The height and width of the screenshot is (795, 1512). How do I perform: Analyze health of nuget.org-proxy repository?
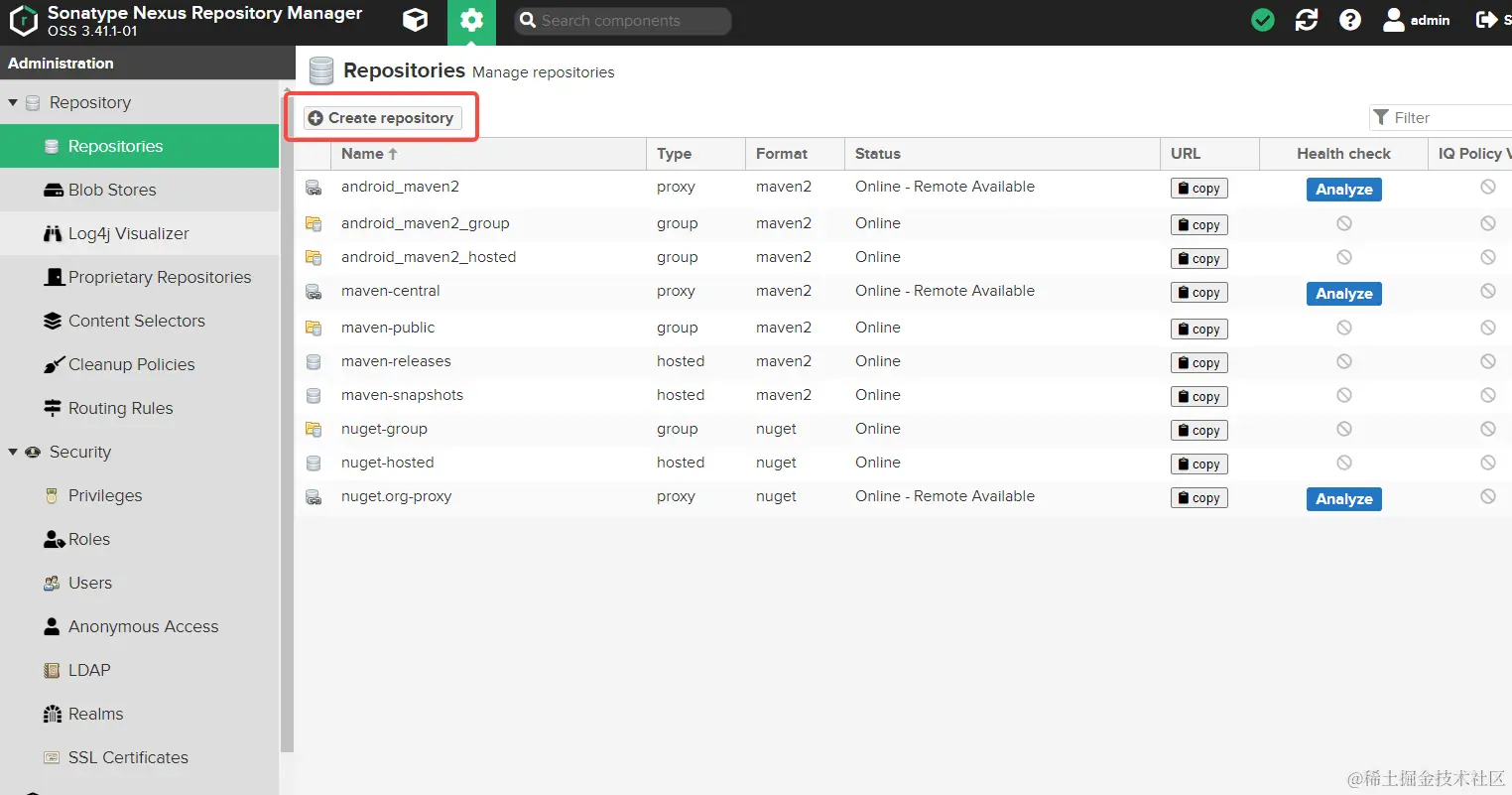pos(1344,499)
